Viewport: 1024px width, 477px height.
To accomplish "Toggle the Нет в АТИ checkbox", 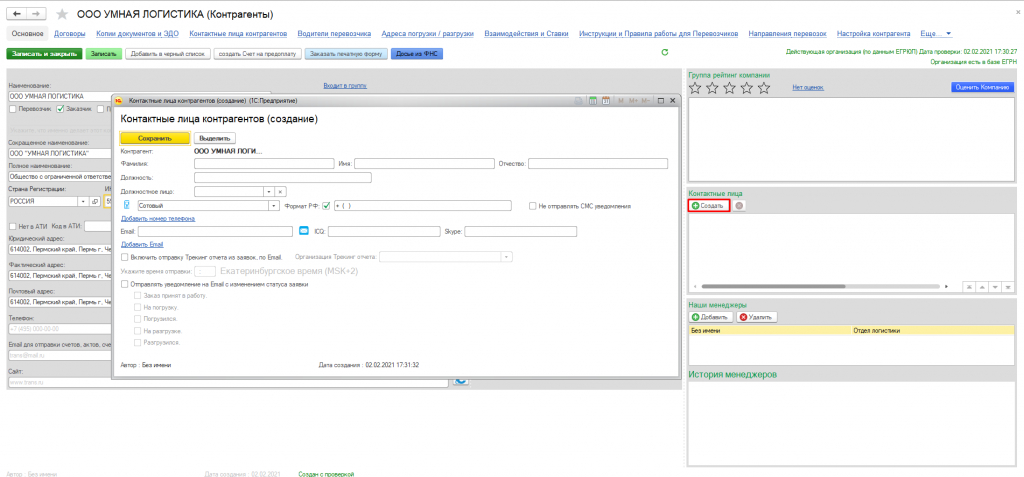I will [12, 226].
